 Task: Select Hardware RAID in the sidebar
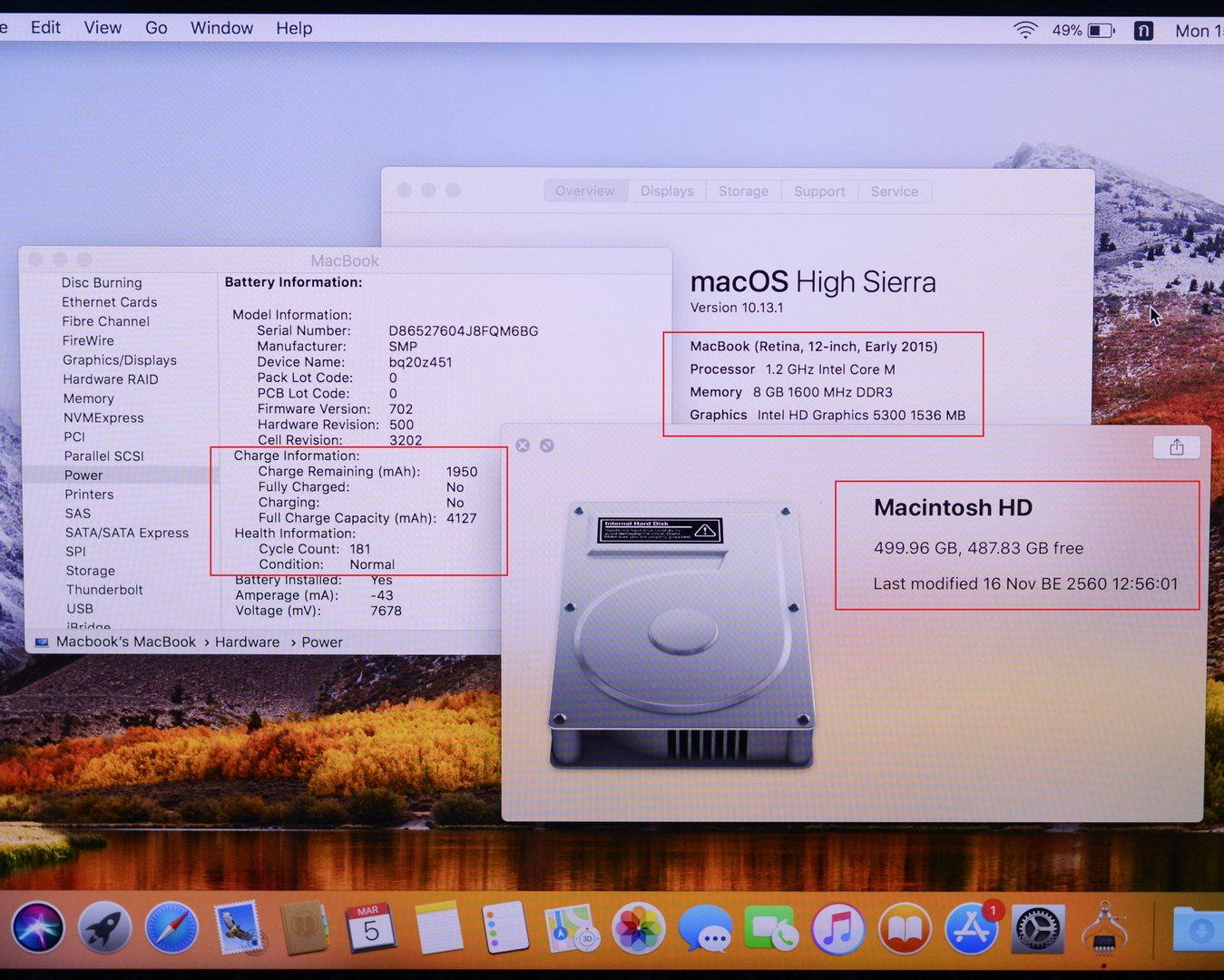coord(111,379)
